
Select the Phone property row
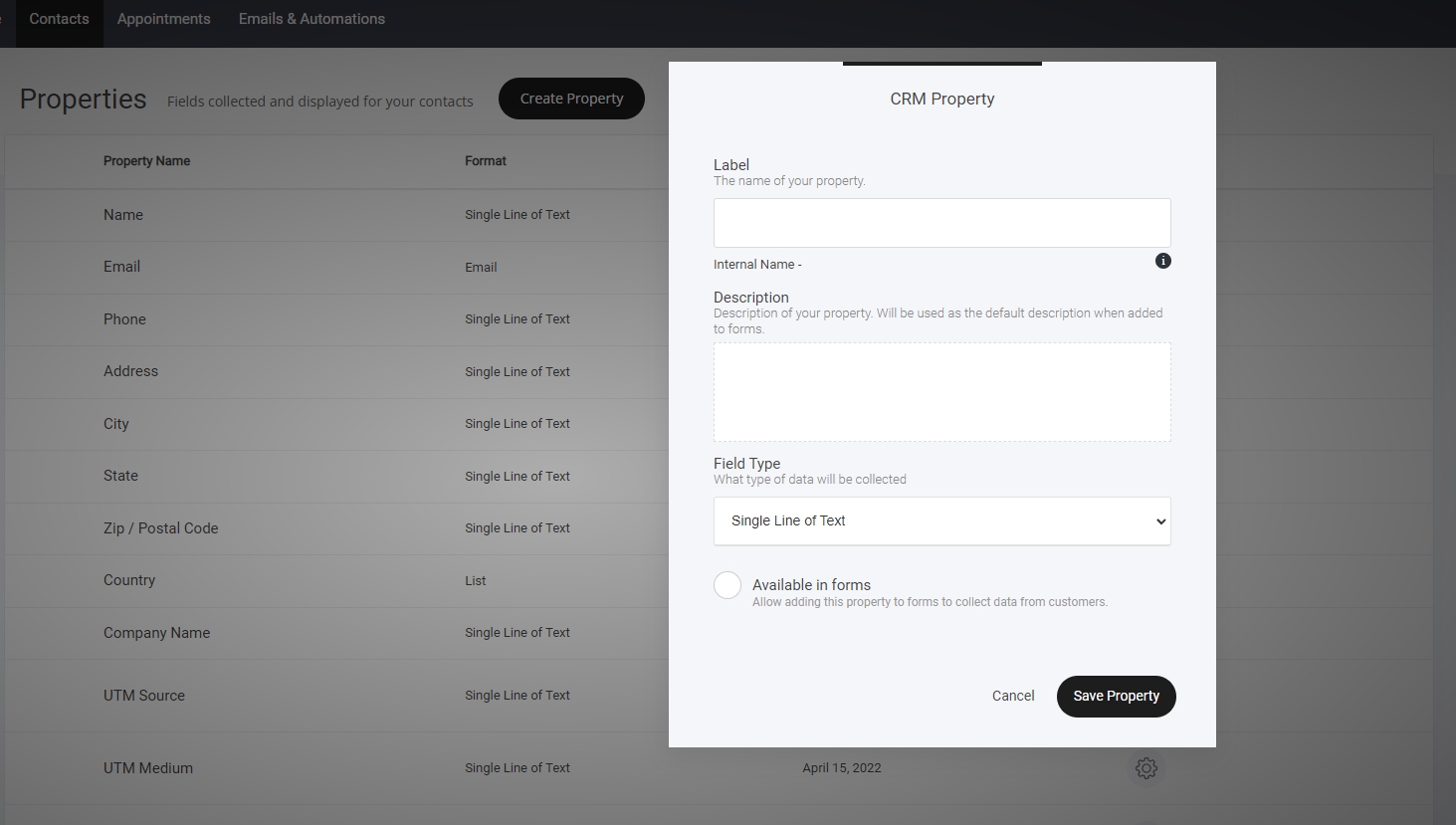pyautogui.click(x=124, y=319)
